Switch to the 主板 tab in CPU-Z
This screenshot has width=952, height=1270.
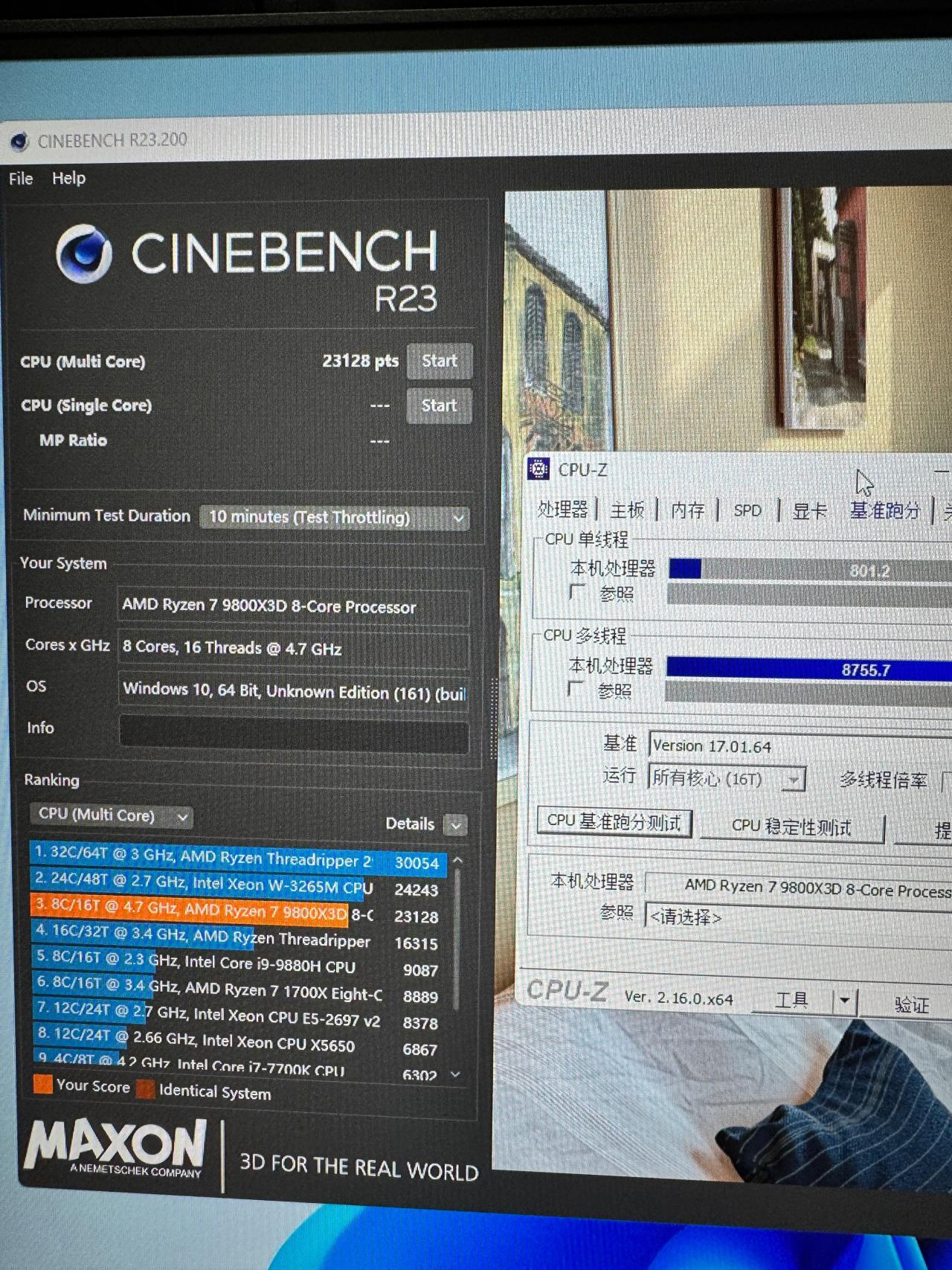(627, 510)
